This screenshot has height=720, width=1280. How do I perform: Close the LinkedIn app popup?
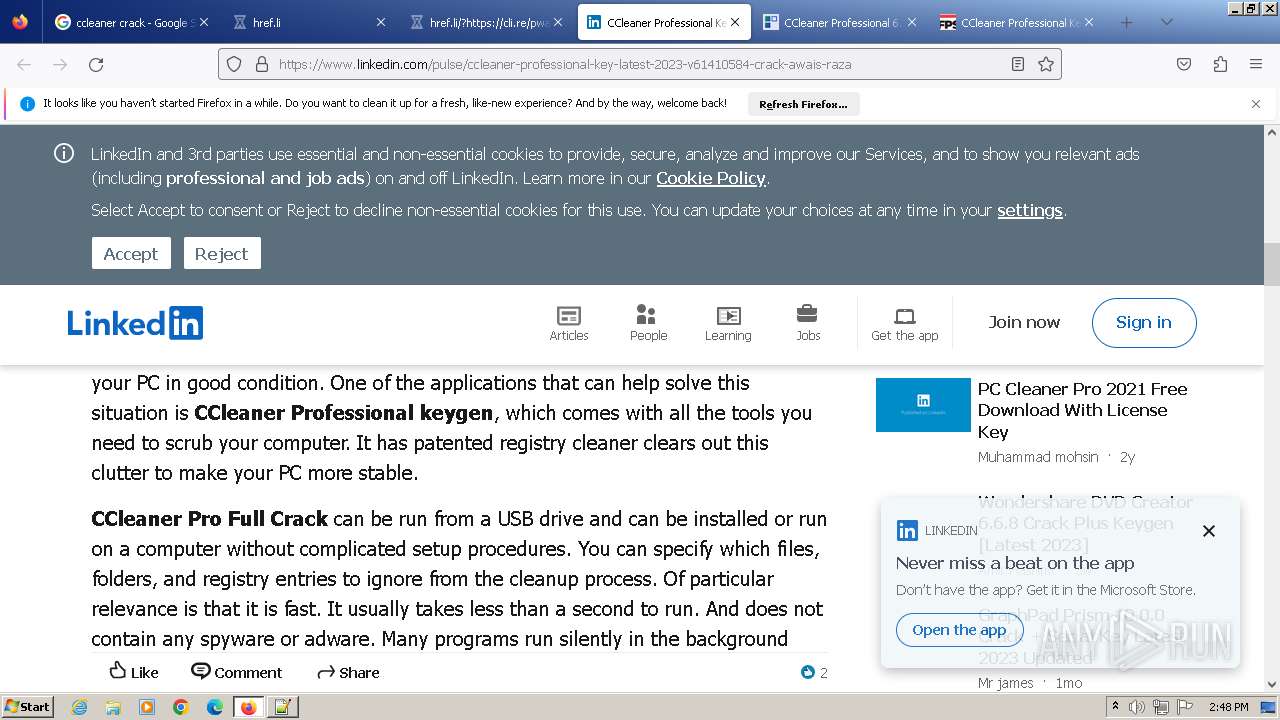coord(1209,531)
